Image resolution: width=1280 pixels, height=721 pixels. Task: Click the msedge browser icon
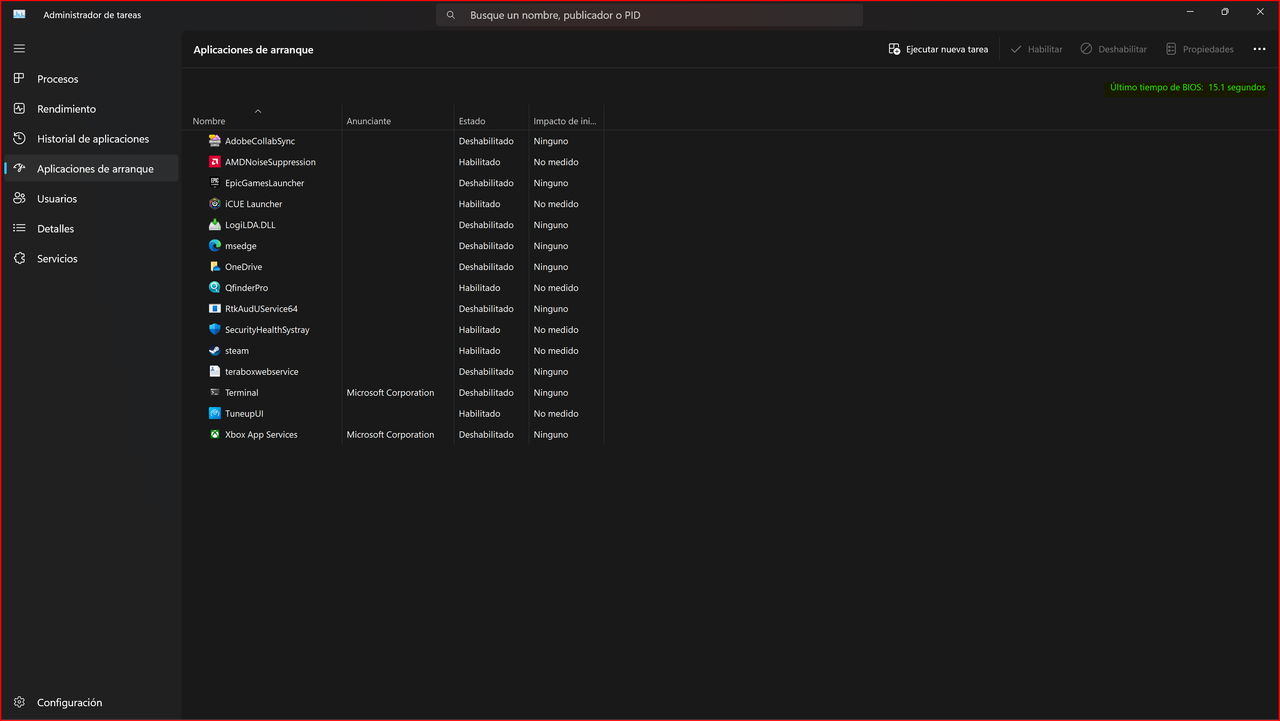(x=215, y=246)
